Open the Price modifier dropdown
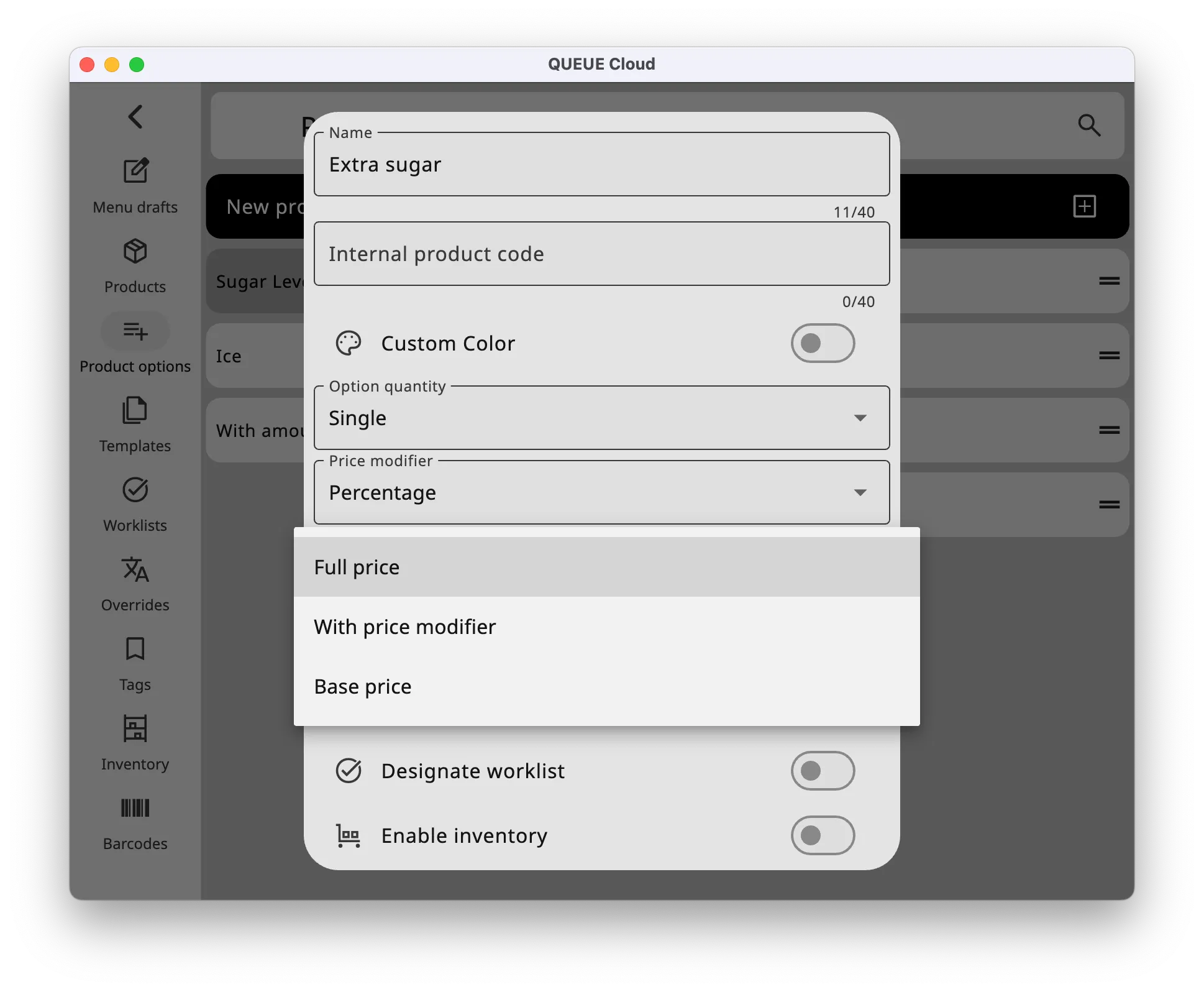The image size is (1204, 992). [601, 493]
